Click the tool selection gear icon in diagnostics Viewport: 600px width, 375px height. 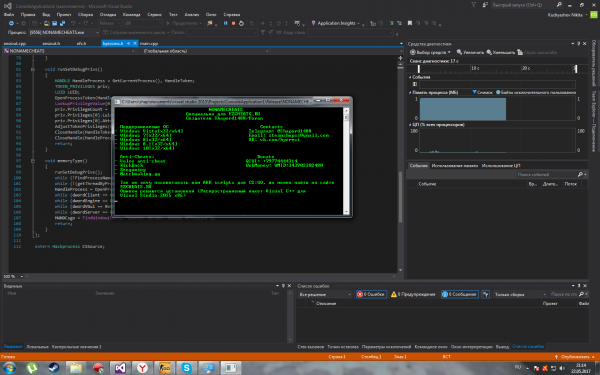[412, 52]
